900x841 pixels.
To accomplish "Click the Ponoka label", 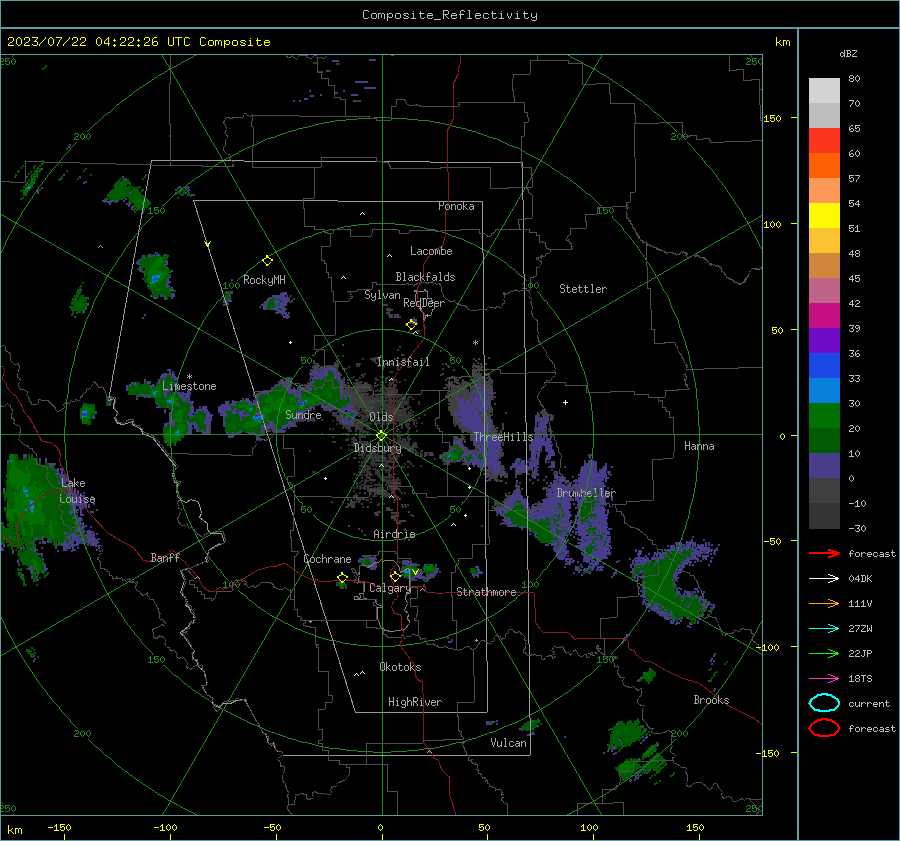I will tap(456, 206).
